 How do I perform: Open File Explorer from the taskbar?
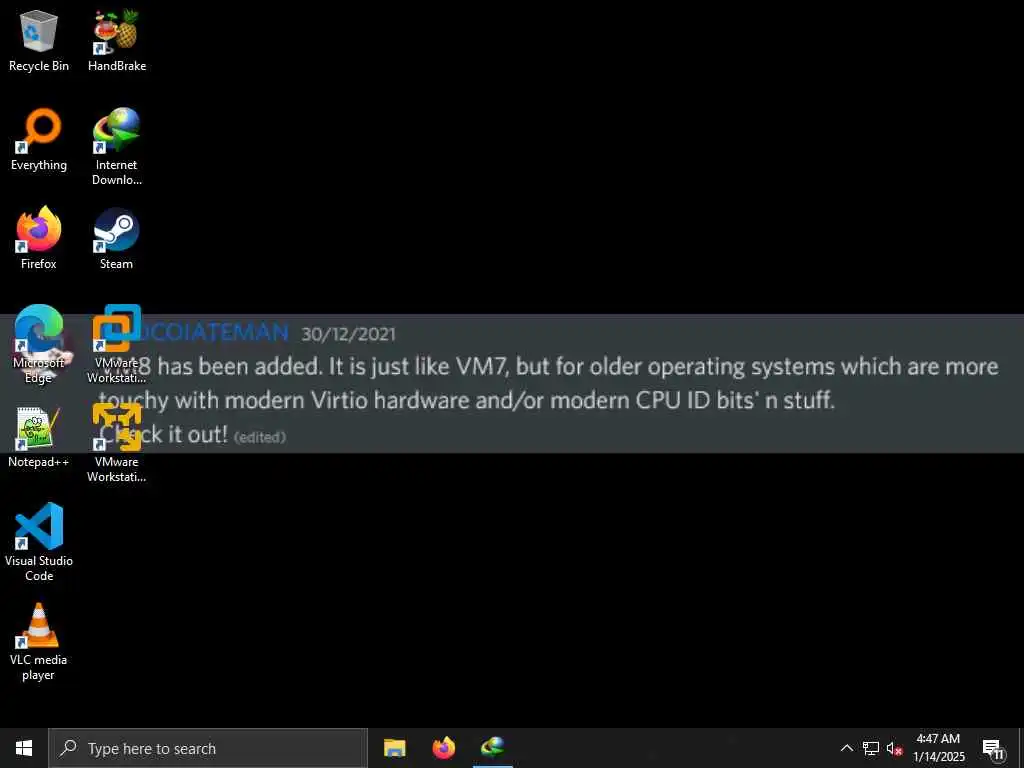click(x=394, y=748)
